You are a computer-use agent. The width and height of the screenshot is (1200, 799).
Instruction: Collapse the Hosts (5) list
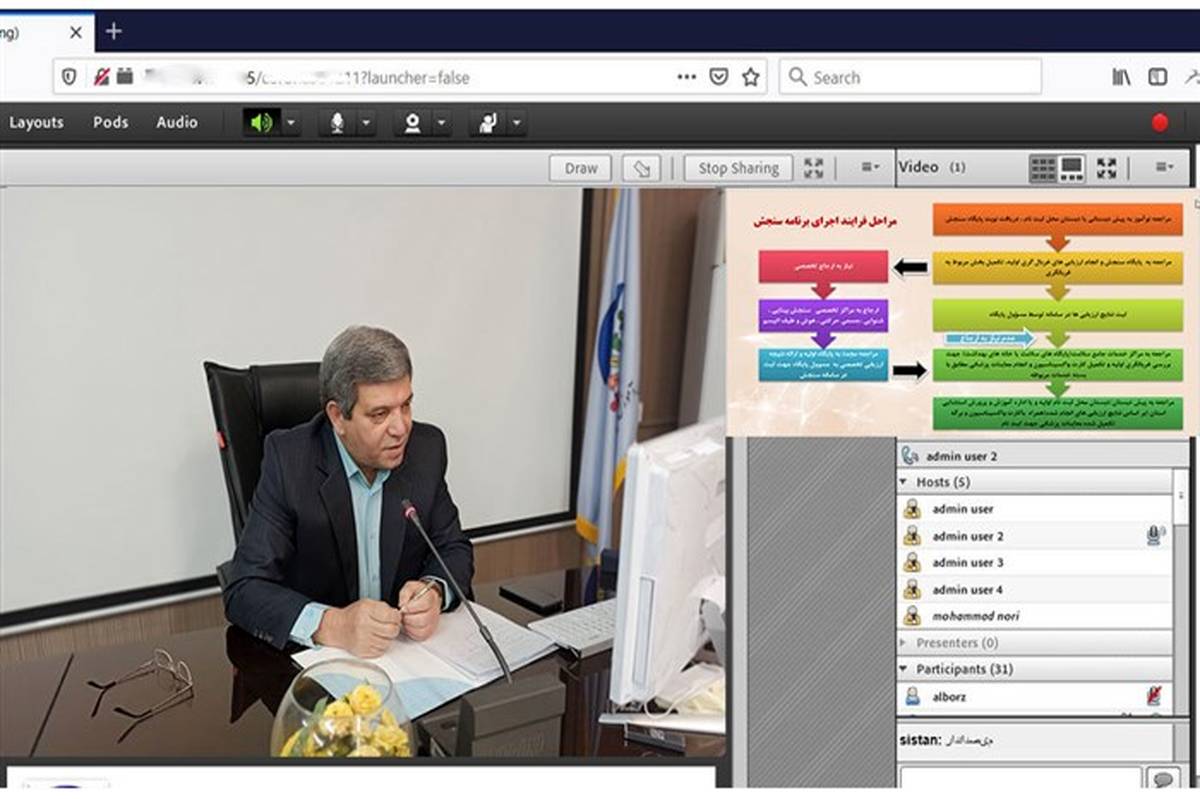tap(905, 482)
